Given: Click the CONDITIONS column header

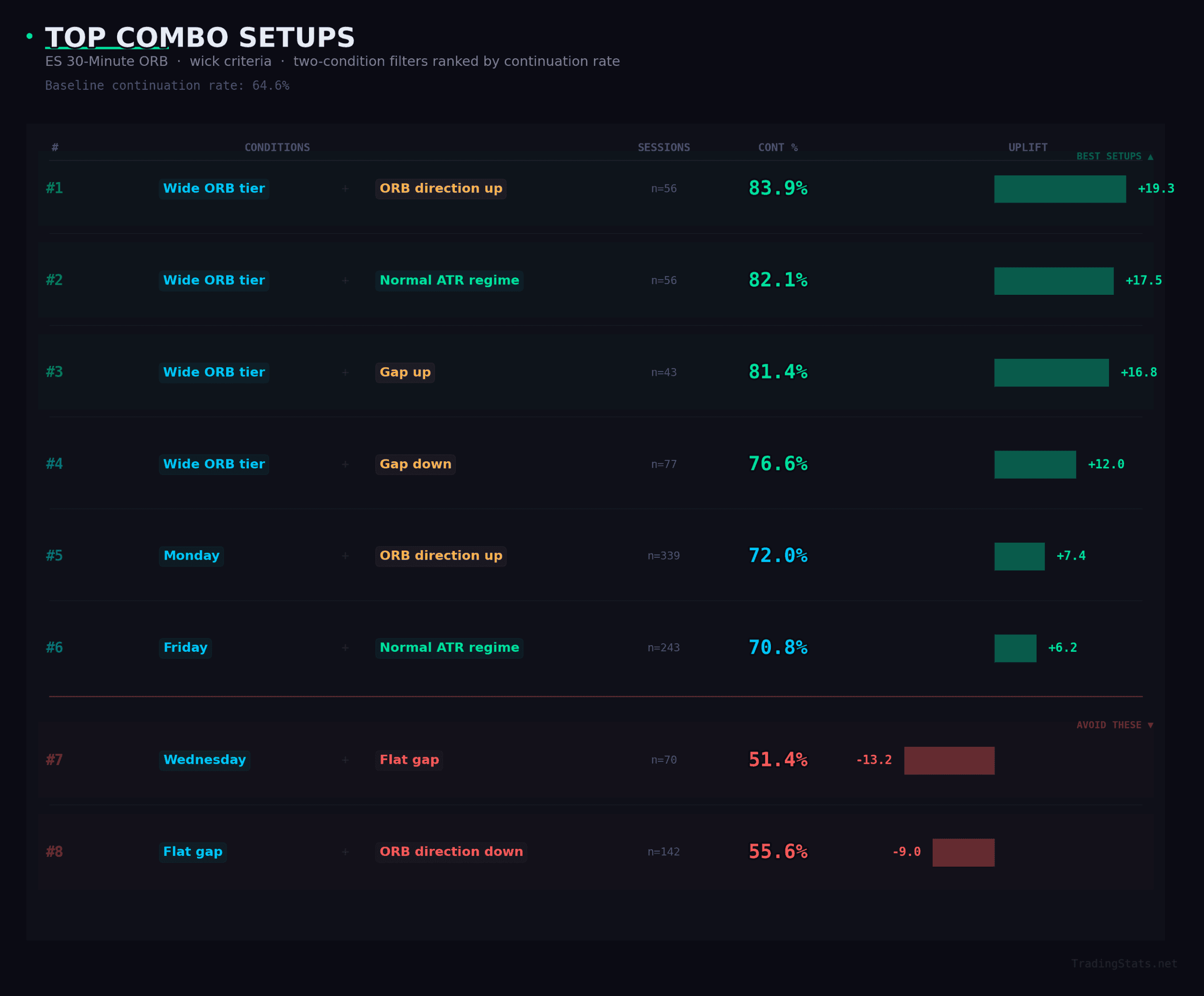Looking at the screenshot, I should tap(277, 147).
